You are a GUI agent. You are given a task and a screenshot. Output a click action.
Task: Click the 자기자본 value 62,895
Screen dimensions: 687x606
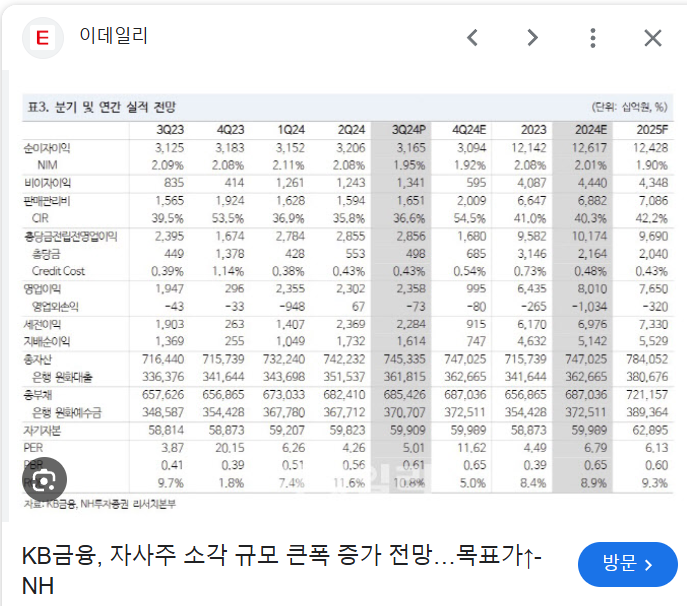(x=650, y=431)
